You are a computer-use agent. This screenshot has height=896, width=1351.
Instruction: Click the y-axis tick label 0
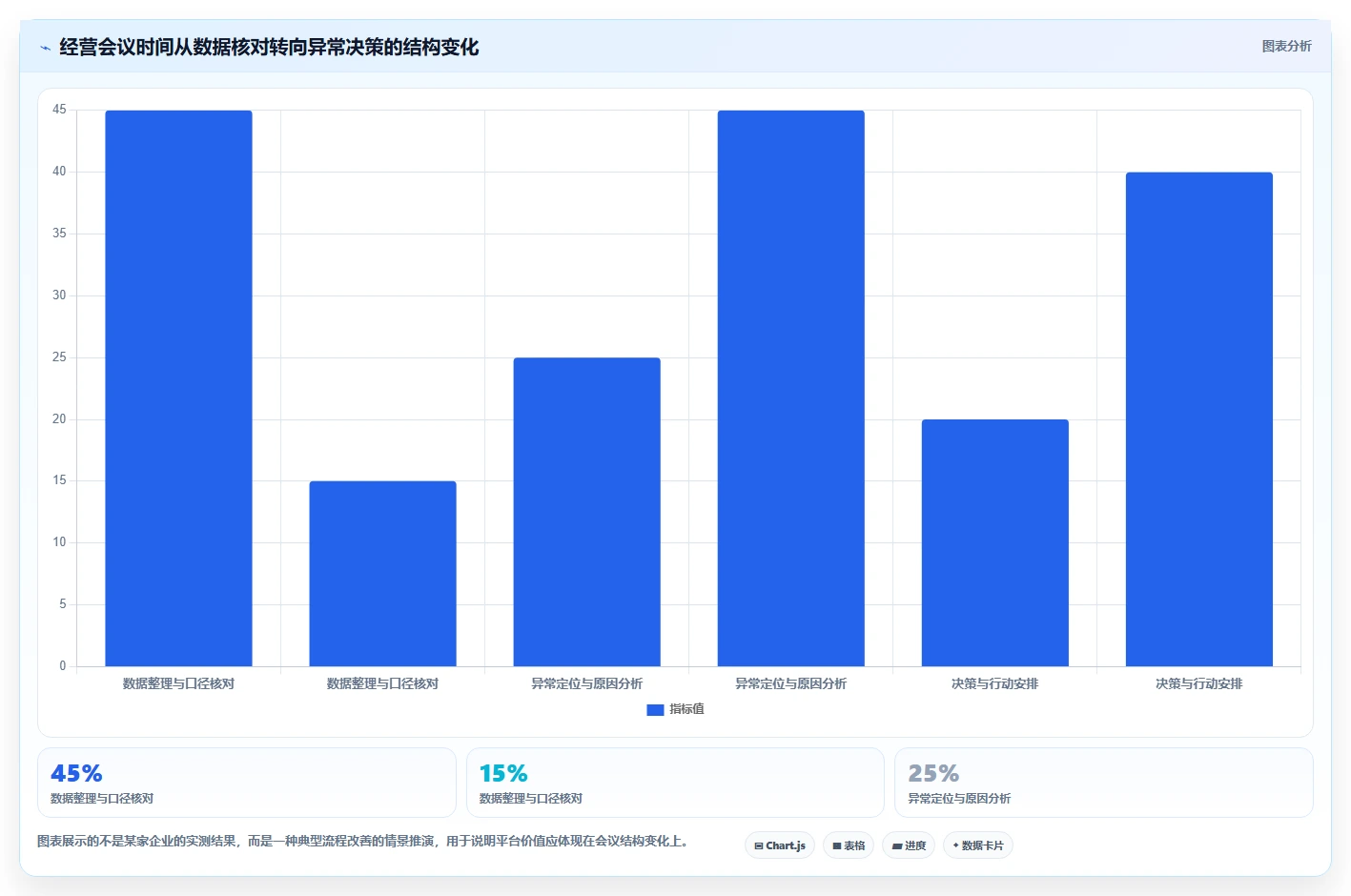63,666
